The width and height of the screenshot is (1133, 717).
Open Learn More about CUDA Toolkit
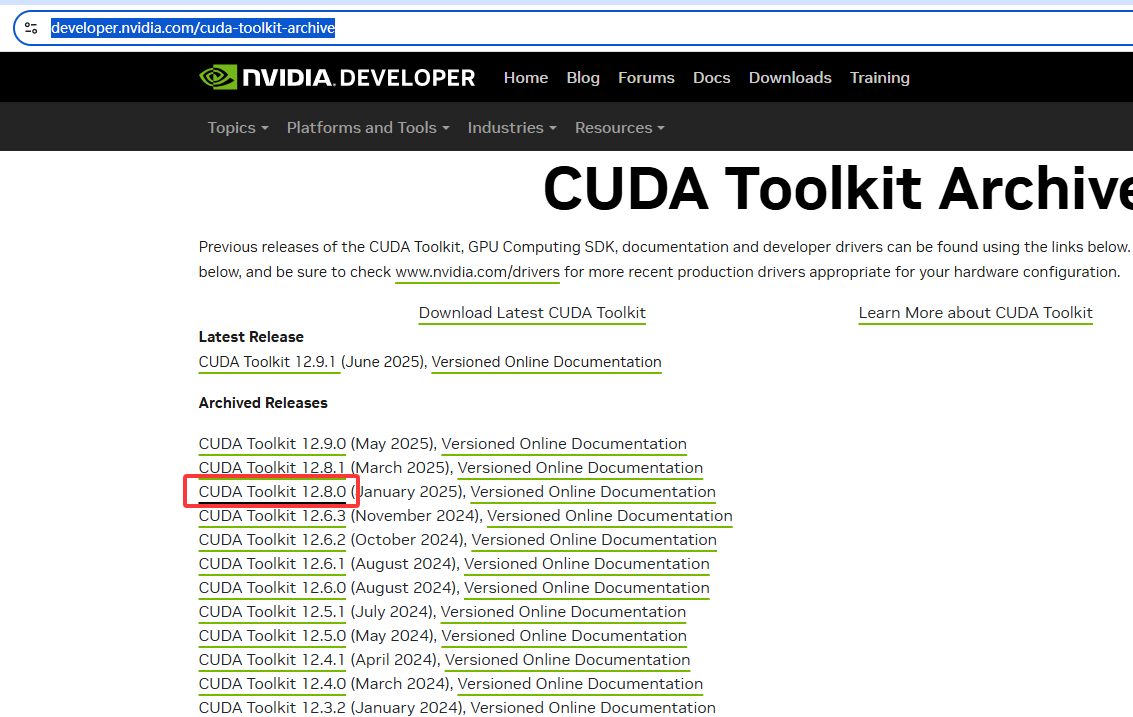(x=975, y=313)
